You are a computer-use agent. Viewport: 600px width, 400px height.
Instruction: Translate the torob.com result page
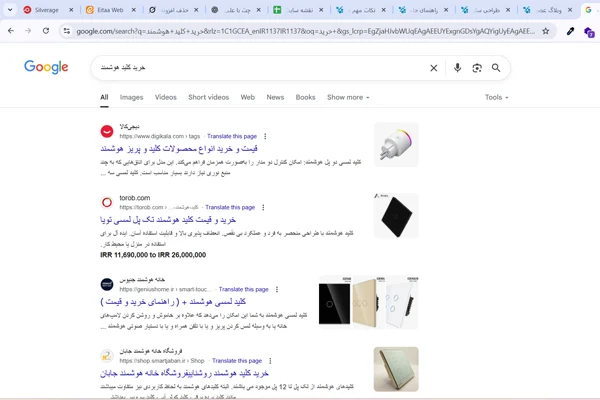[x=230, y=207]
